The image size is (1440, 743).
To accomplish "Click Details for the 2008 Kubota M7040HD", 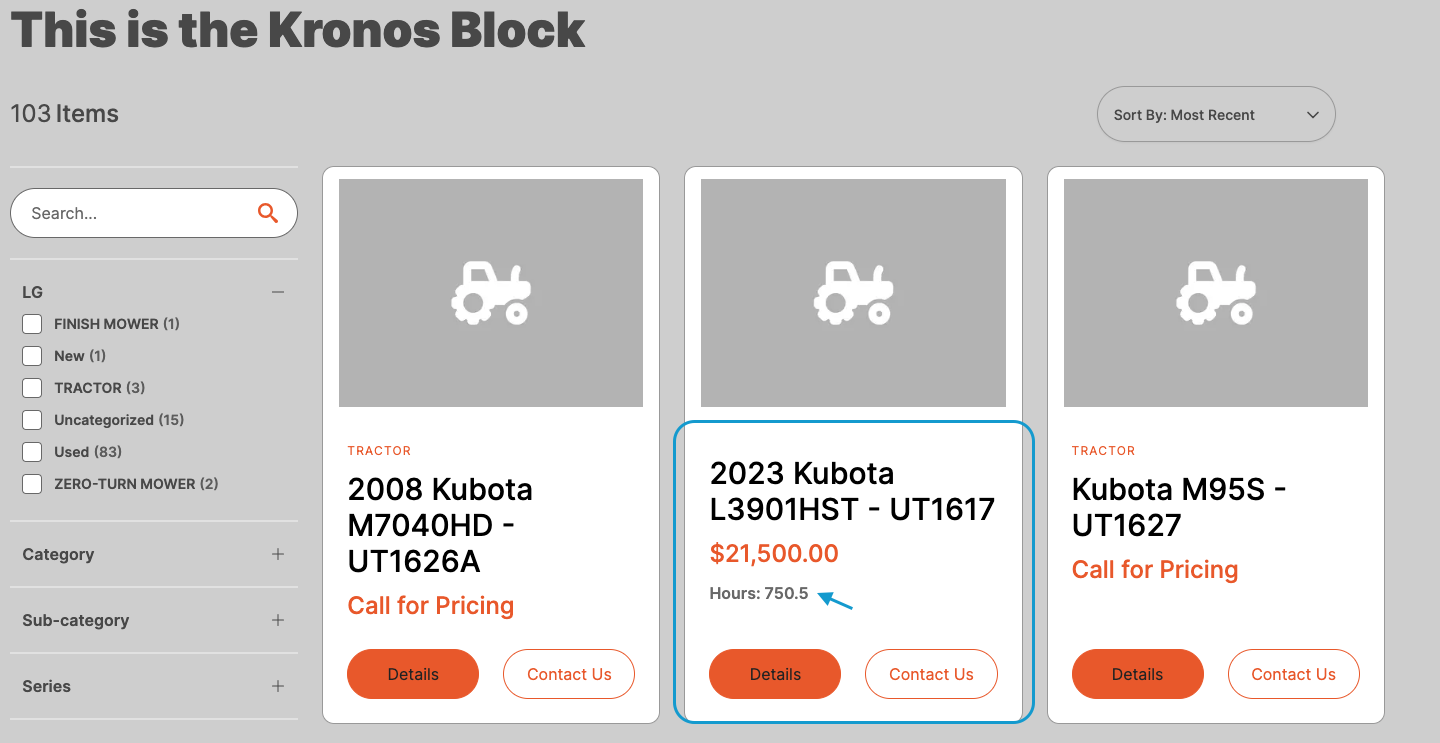I will [x=413, y=674].
